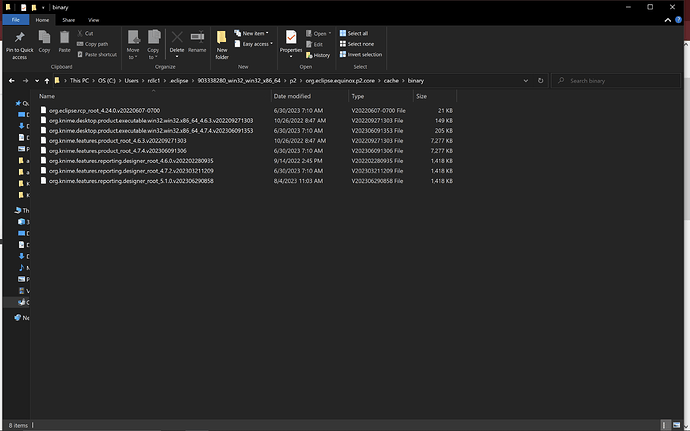
Task: Select reporting.designer_root_4.6.0 file
Action: pos(131,161)
